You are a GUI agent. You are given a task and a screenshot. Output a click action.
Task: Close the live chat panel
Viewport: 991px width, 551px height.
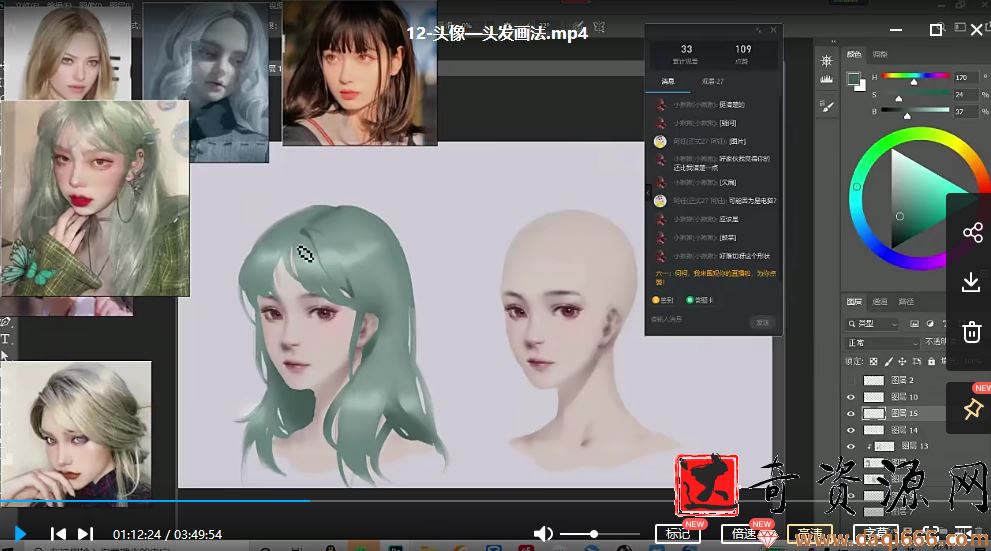[774, 30]
